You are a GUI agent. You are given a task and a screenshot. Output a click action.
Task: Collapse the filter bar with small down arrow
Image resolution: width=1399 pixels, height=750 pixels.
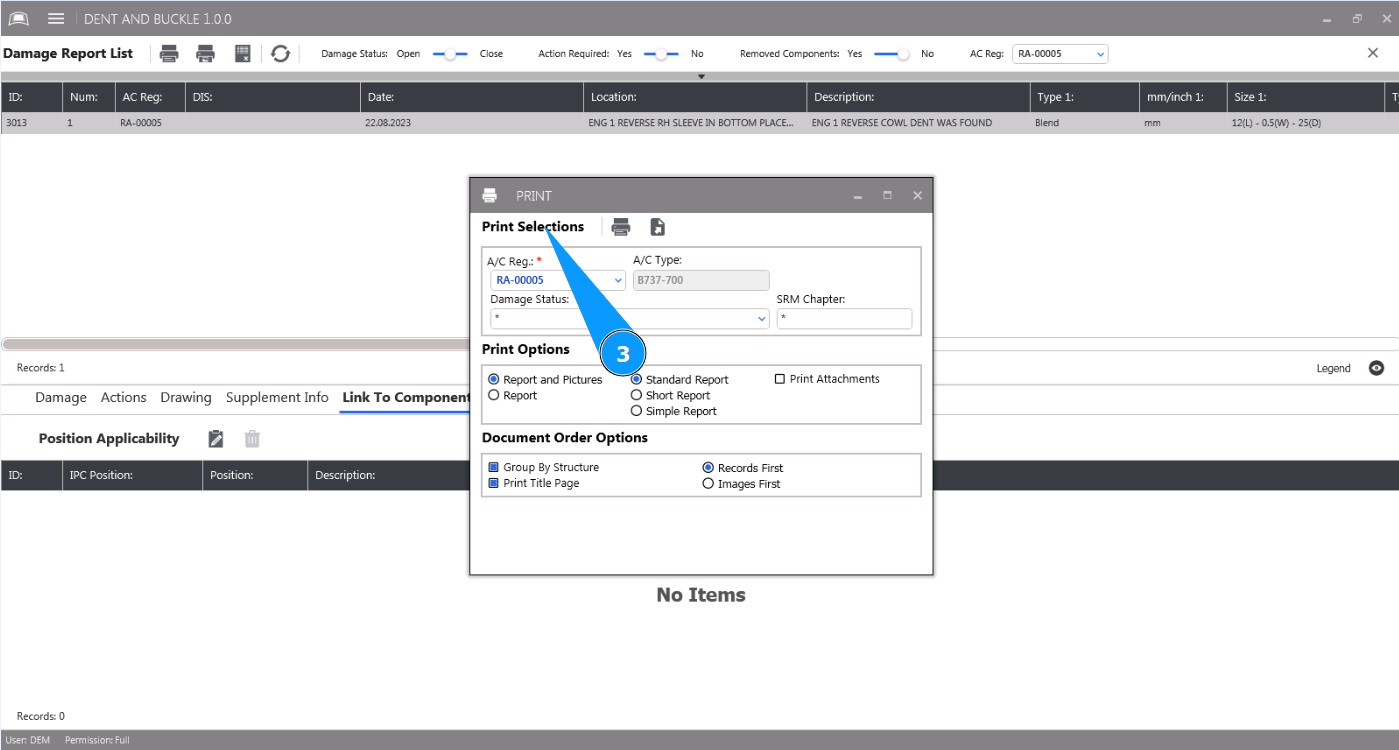pyautogui.click(x=701, y=76)
